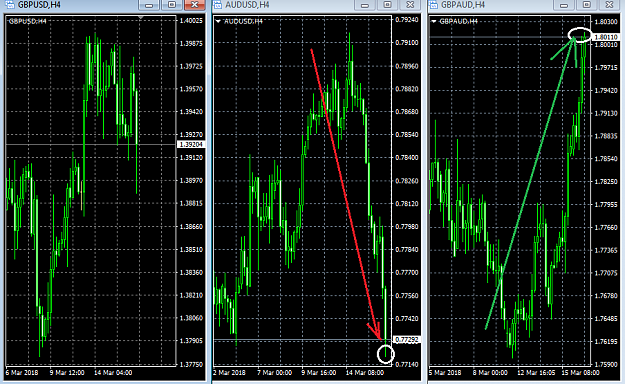Click the 0.77840 price scale label
Viewport: 625px width, 384px height.
point(407,250)
